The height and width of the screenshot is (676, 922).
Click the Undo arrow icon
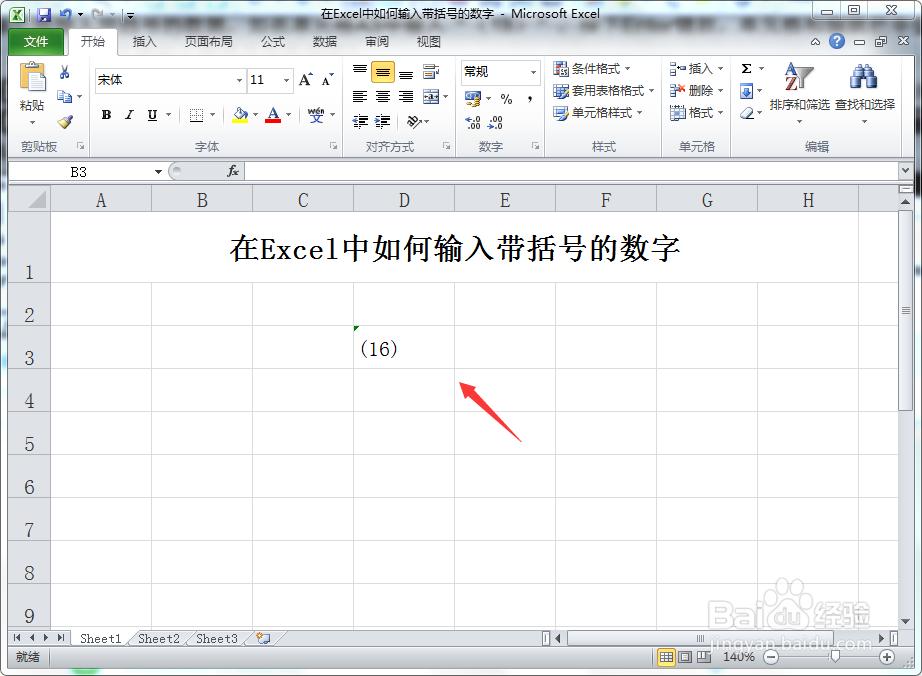click(x=65, y=14)
